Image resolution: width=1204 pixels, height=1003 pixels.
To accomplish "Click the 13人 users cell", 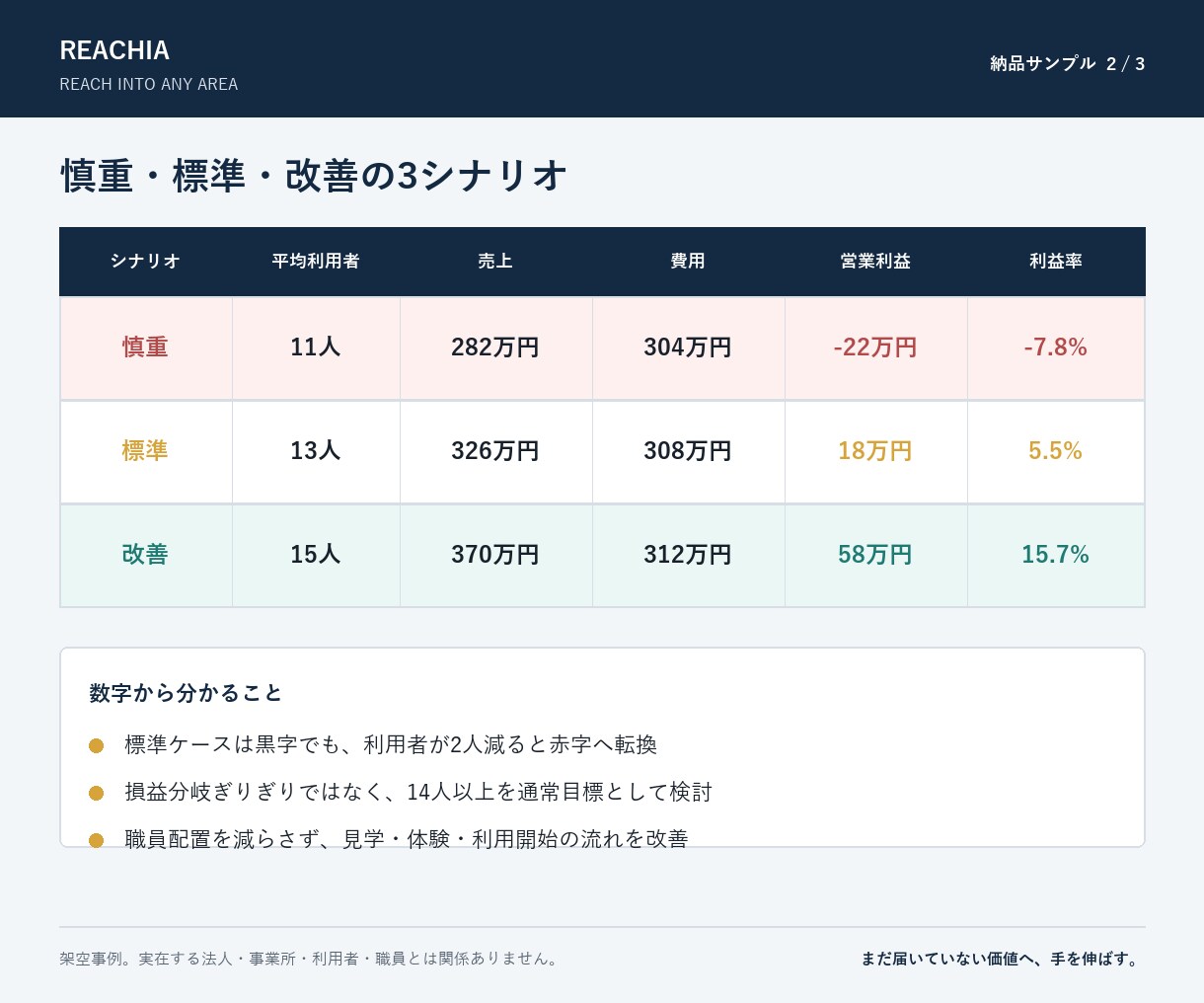I will click(316, 451).
